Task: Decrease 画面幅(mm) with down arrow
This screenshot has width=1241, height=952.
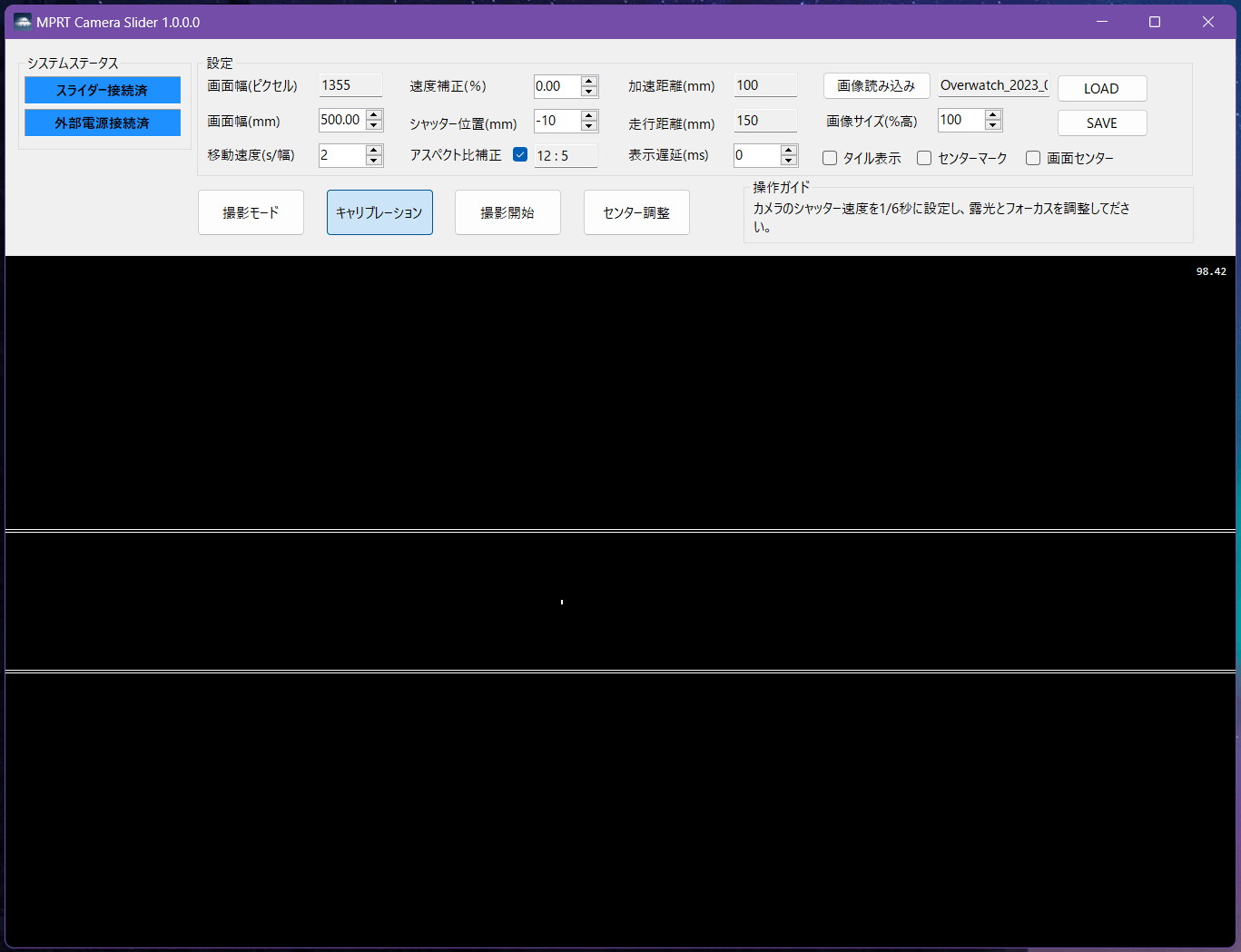Action: 374,125
